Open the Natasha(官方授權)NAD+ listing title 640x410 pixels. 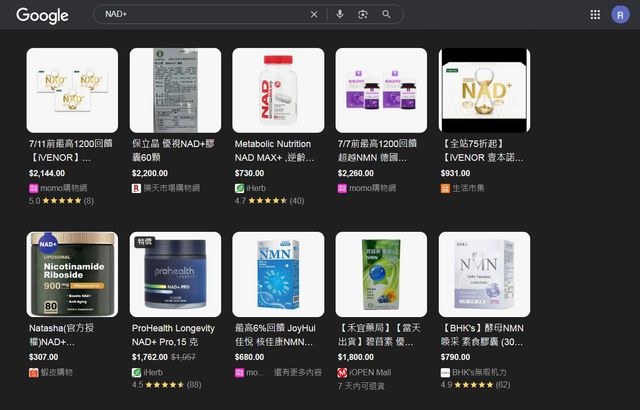61,335
